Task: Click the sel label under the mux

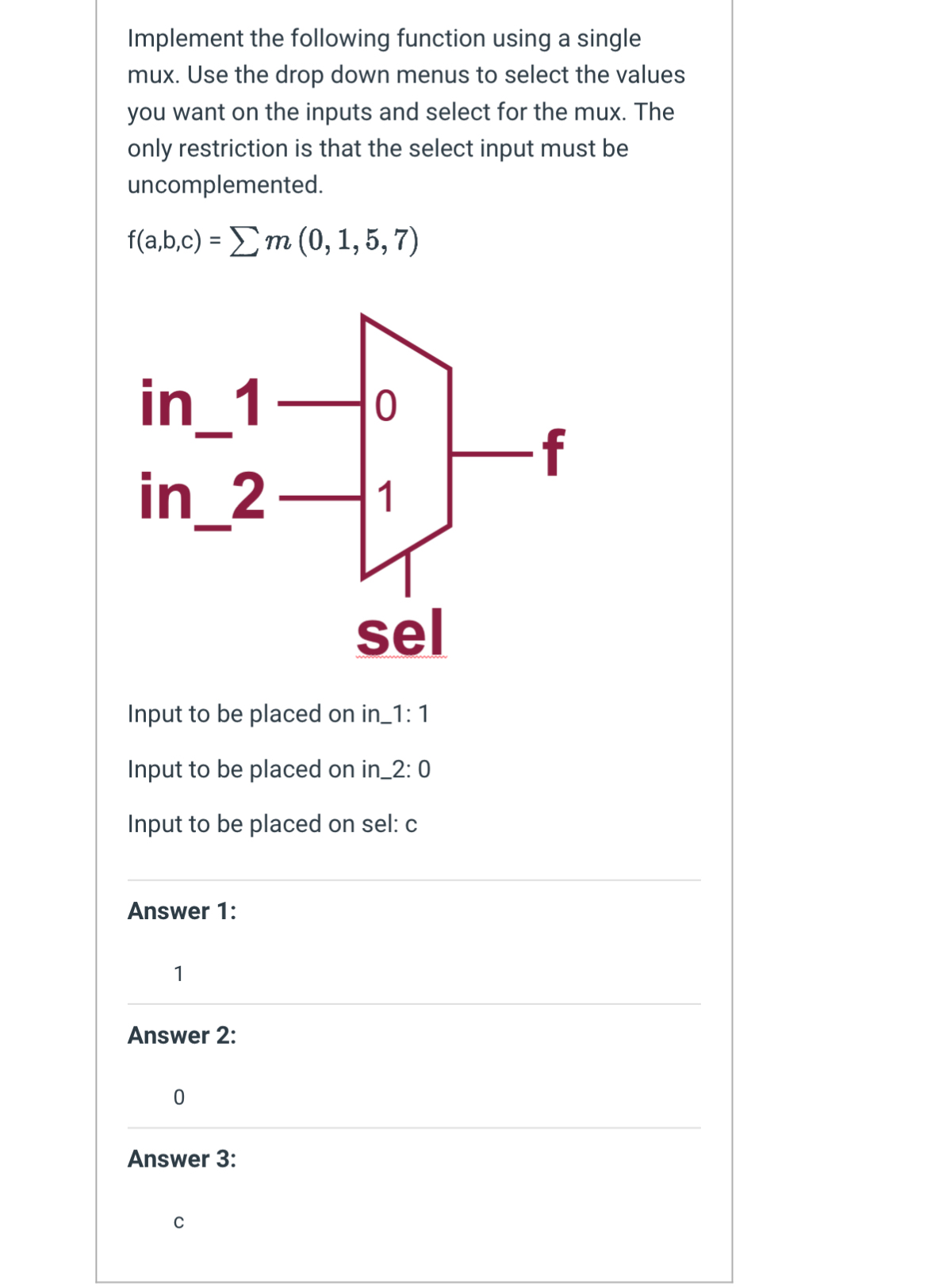Action: (400, 633)
